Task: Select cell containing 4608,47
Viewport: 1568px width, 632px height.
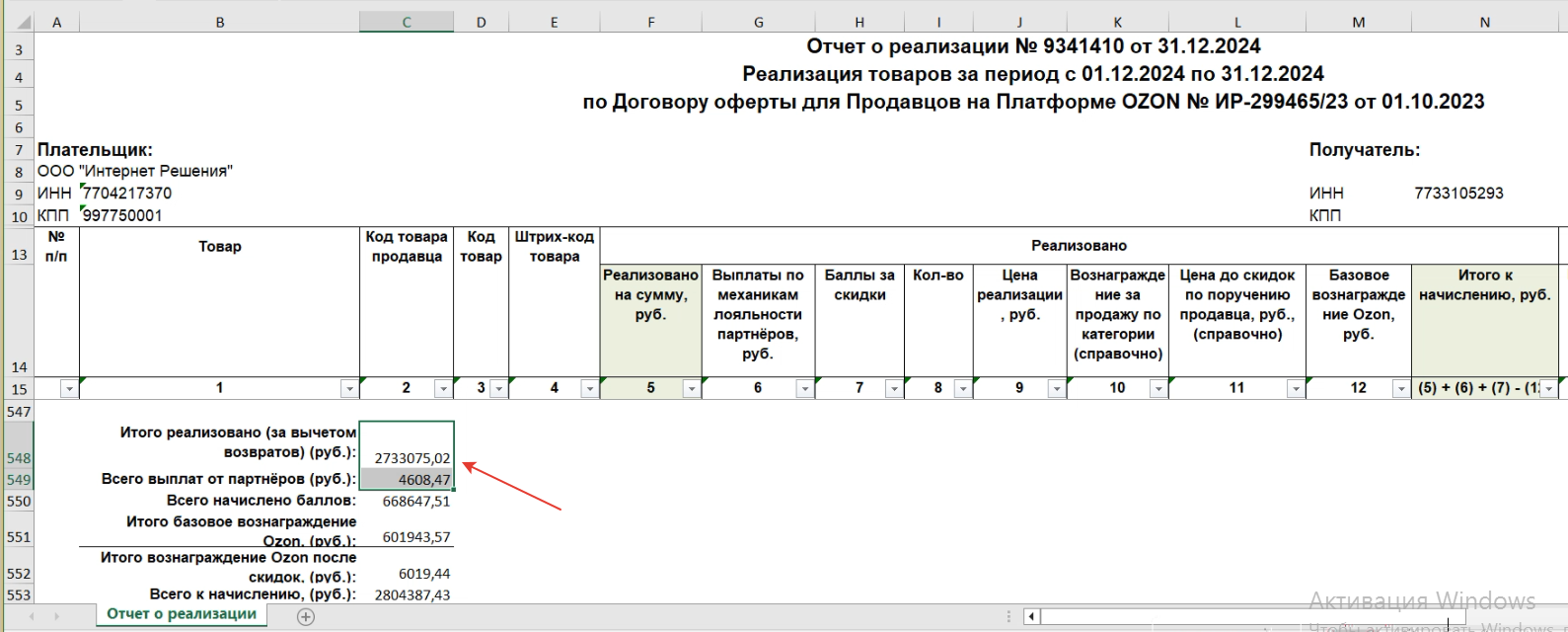Action: point(407,480)
